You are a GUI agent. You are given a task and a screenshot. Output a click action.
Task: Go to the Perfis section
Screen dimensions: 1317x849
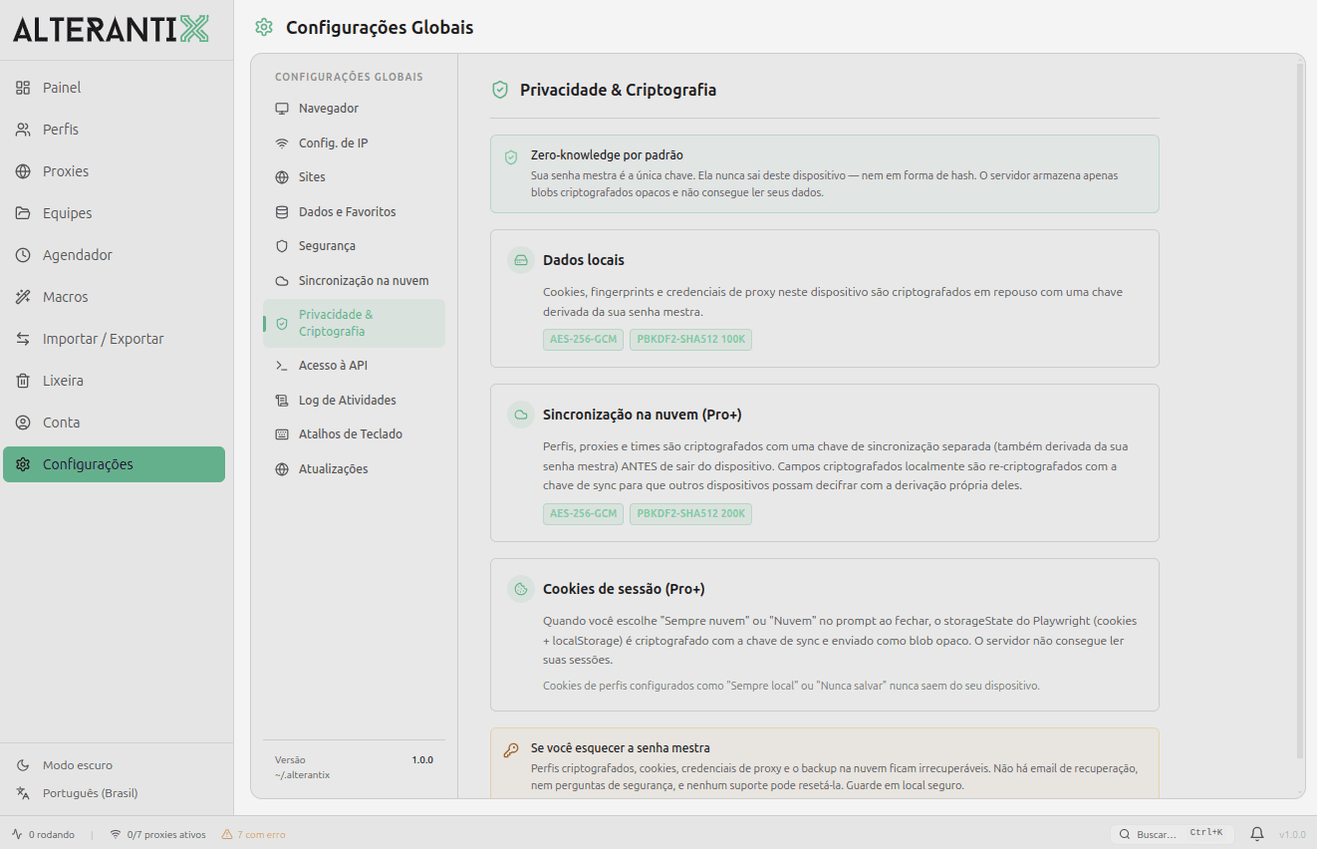pyautogui.click(x=114, y=130)
